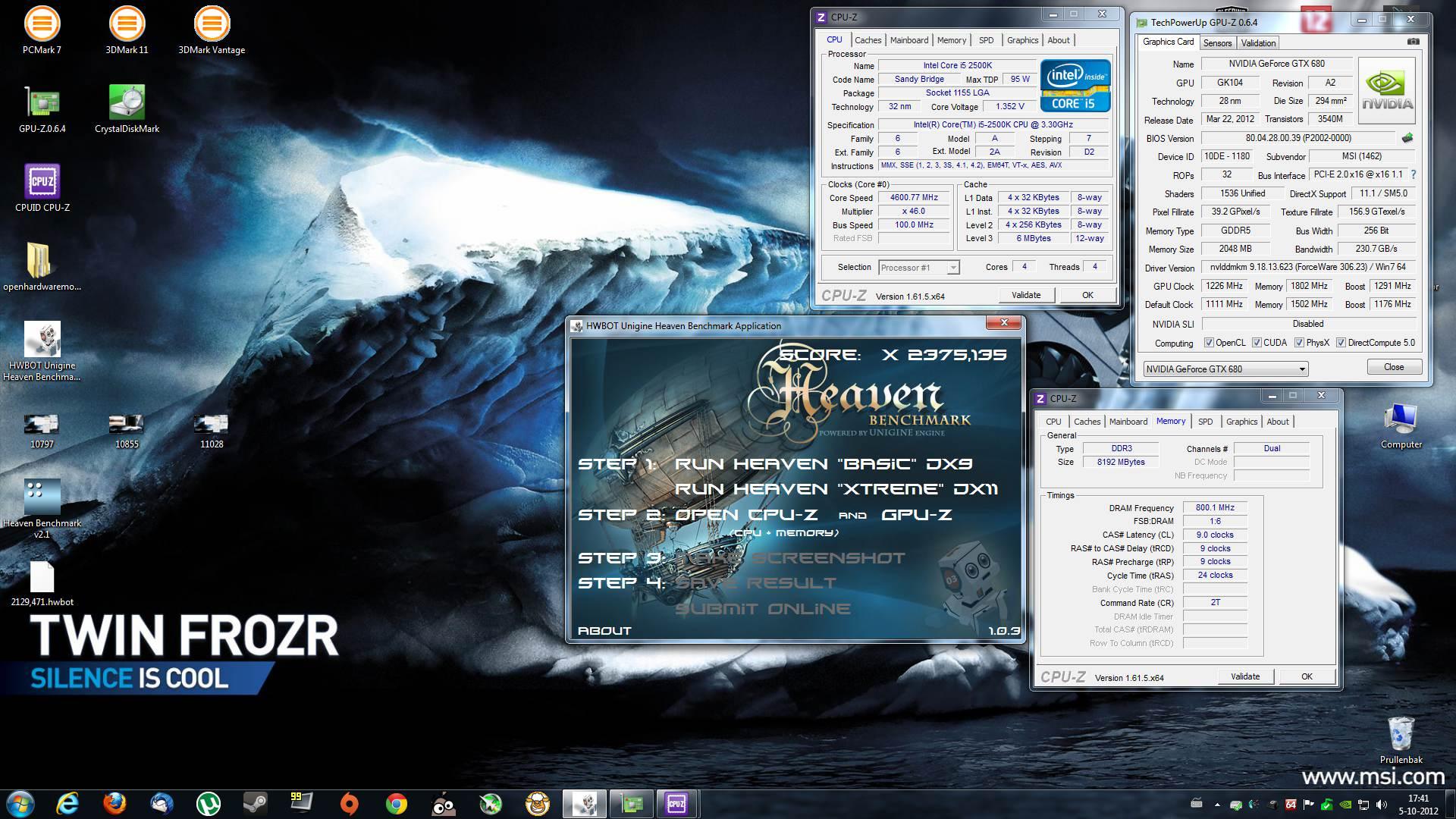Show hidden system tray icons
1456x819 pixels.
[1218, 805]
